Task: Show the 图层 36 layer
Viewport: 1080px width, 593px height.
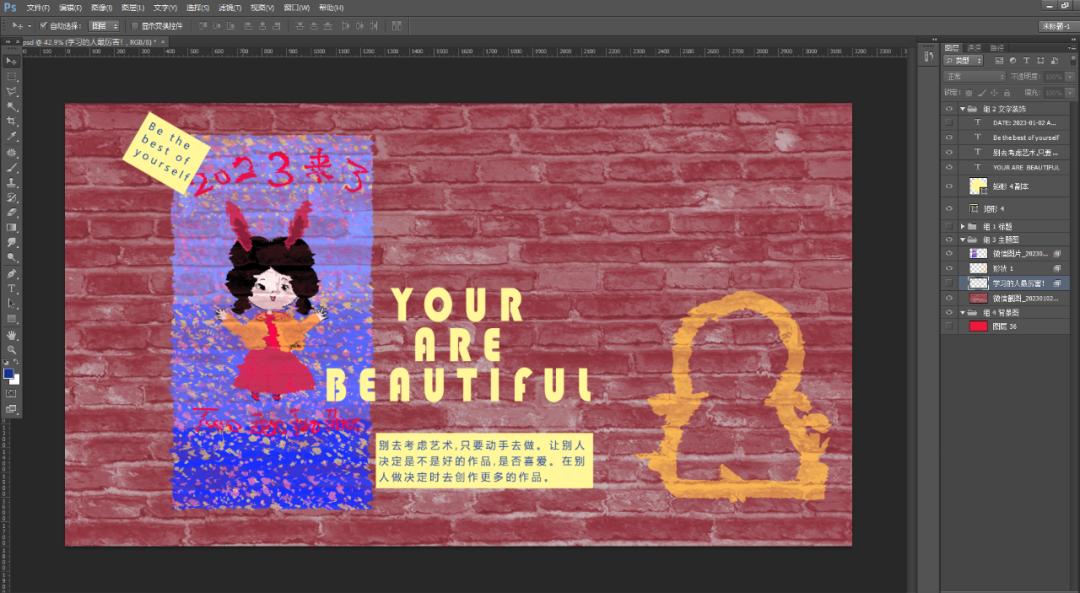Action: click(950, 326)
